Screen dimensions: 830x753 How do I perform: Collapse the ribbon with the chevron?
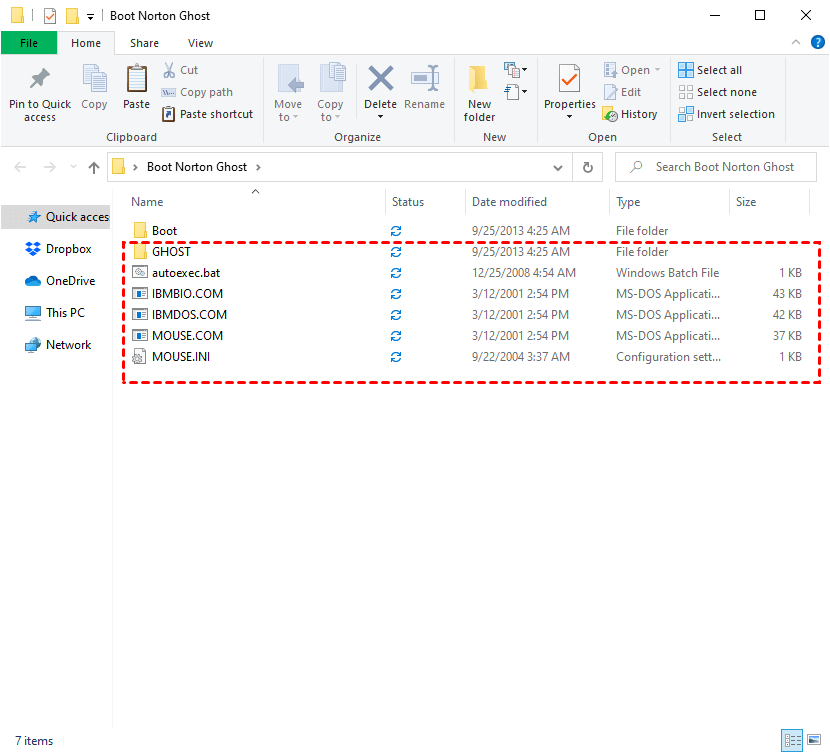[x=796, y=43]
